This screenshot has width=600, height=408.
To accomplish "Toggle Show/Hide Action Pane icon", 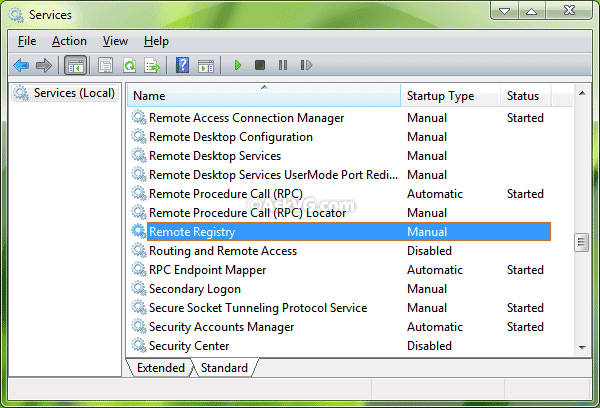I will click(206, 66).
